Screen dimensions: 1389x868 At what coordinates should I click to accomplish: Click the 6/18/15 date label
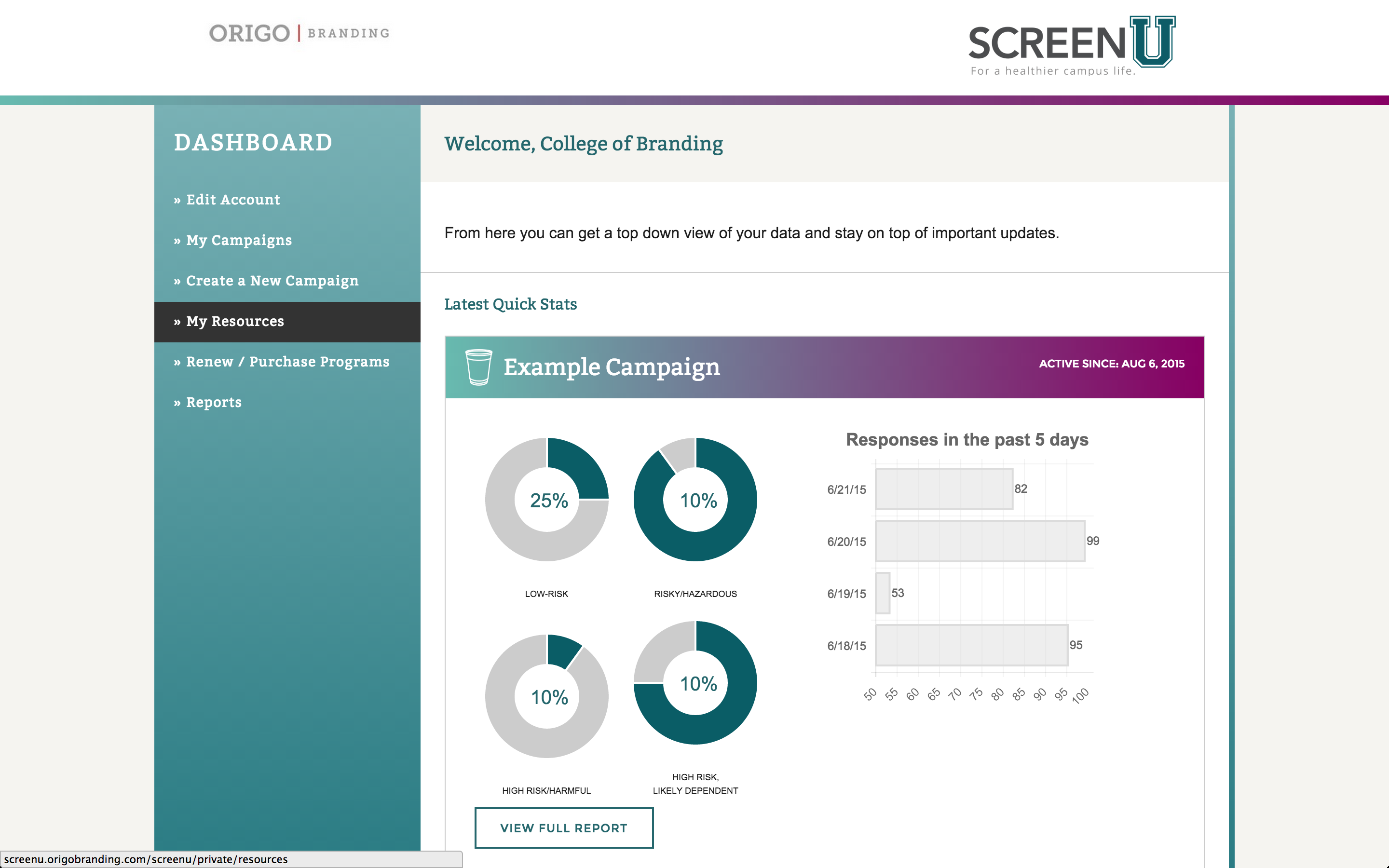pos(846,646)
